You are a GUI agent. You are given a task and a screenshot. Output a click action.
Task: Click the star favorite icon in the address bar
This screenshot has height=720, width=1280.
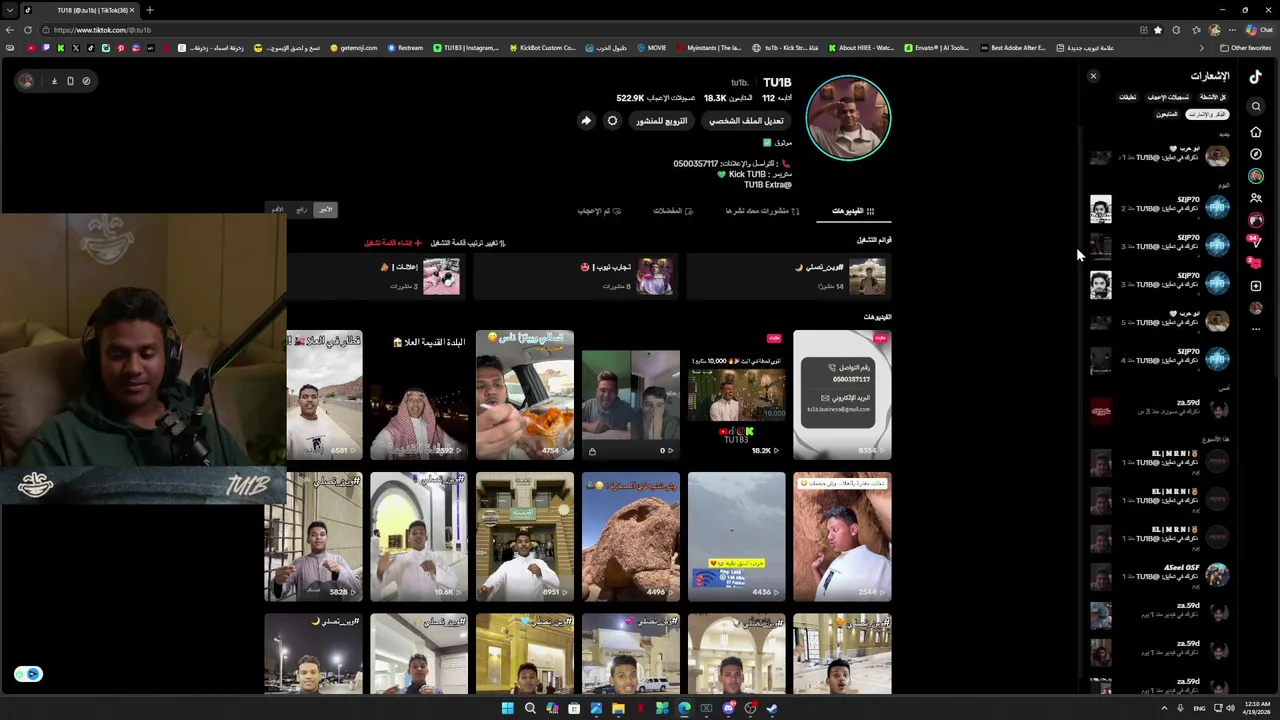1158,30
